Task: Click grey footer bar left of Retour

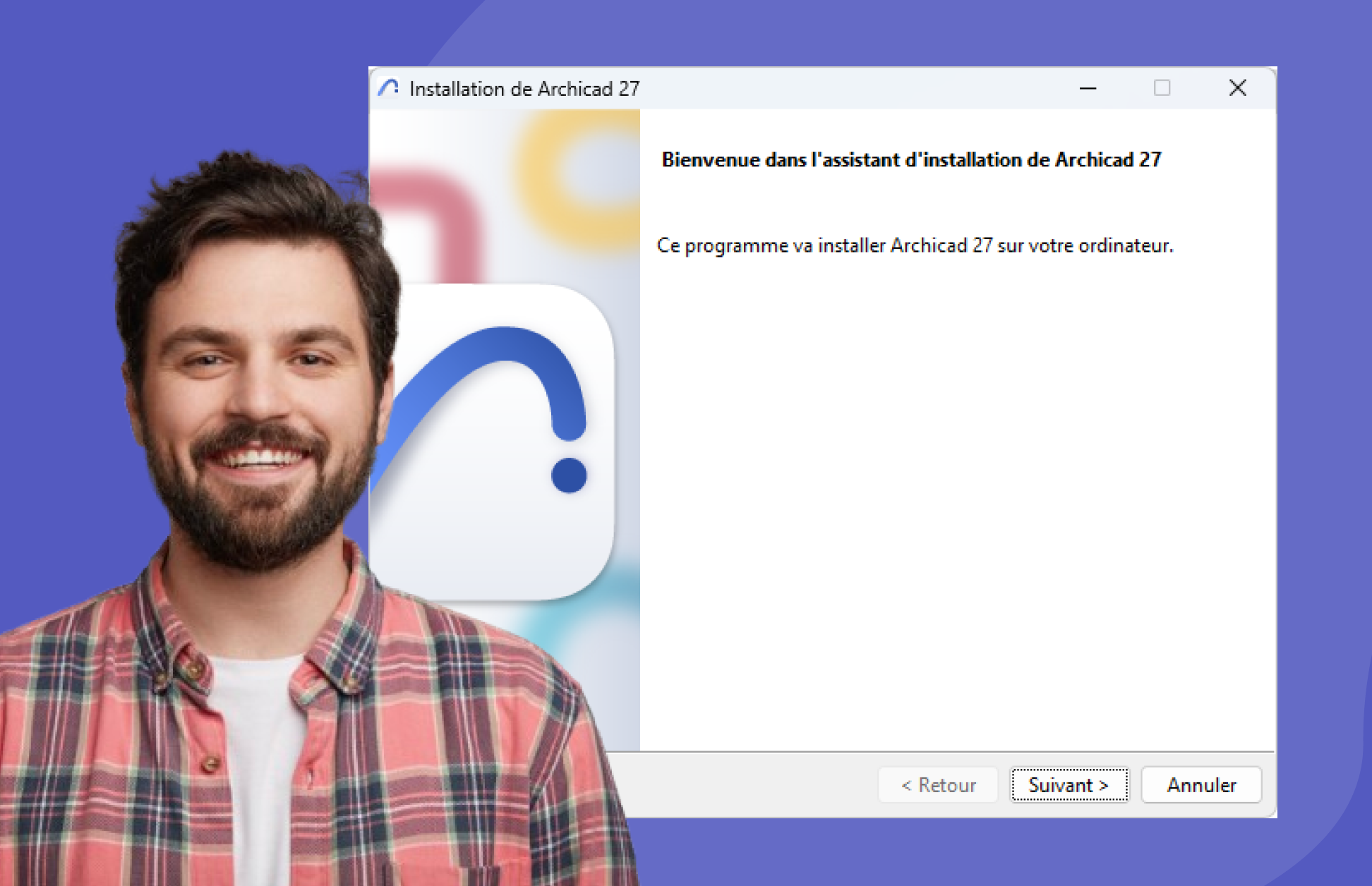Action: [741, 784]
